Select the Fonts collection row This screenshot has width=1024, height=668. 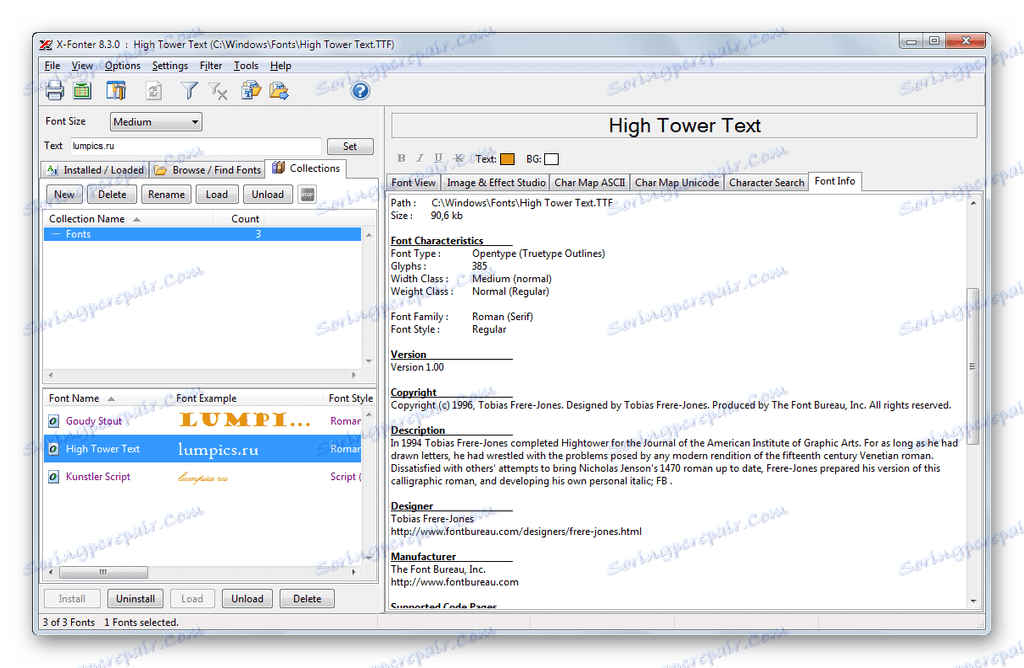click(202, 234)
